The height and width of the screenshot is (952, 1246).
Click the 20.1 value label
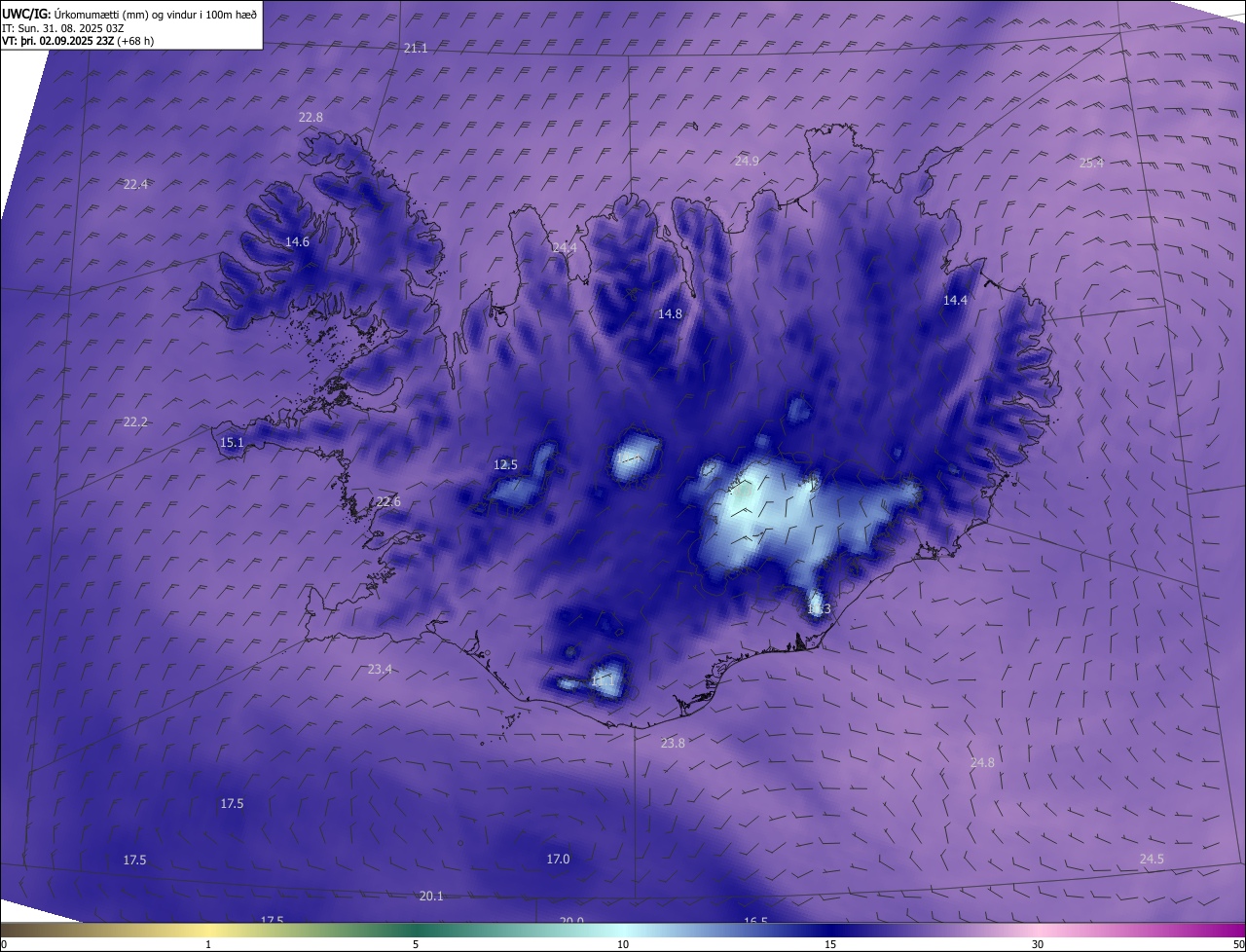pos(431,896)
